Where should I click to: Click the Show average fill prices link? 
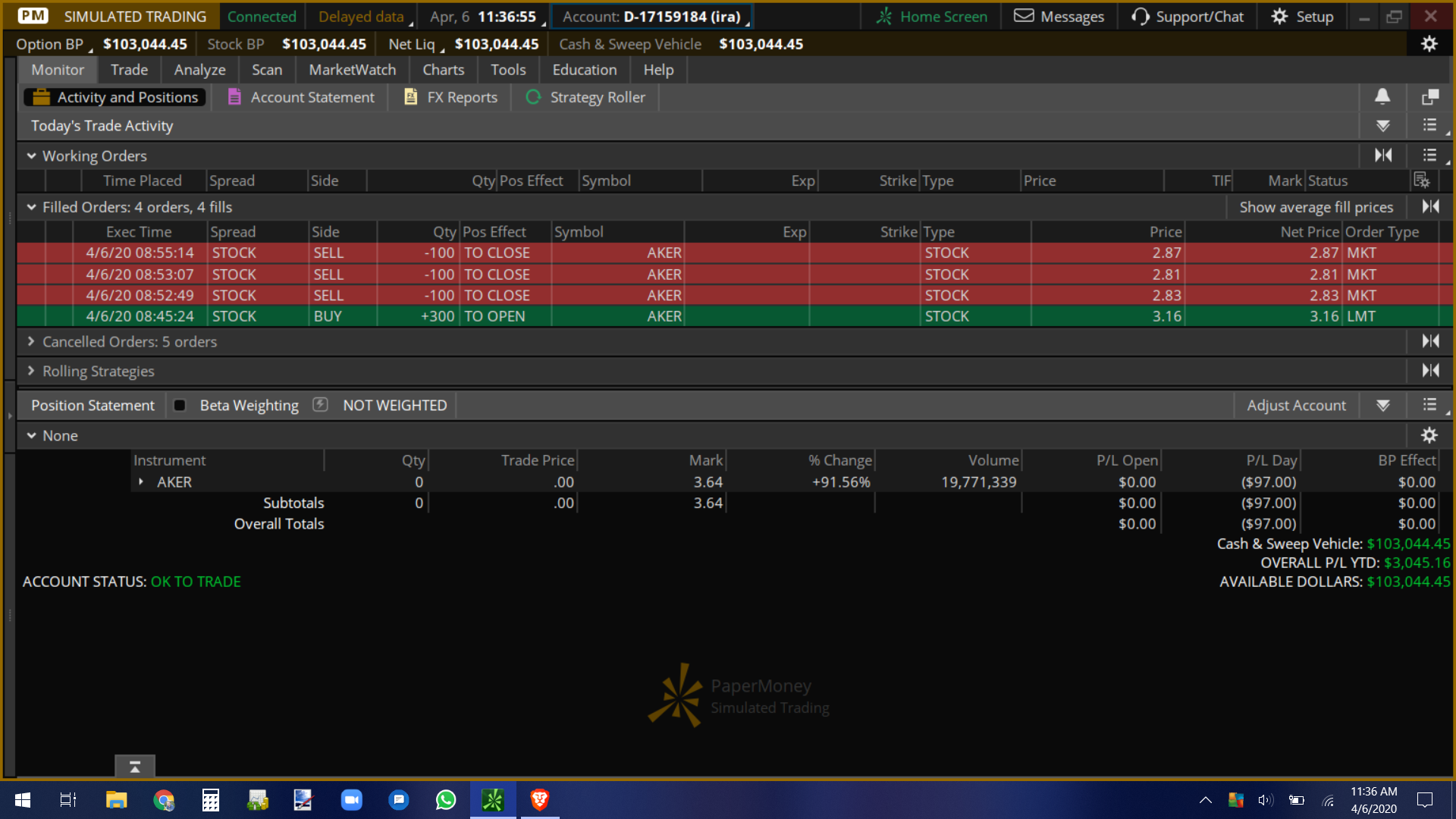point(1316,206)
